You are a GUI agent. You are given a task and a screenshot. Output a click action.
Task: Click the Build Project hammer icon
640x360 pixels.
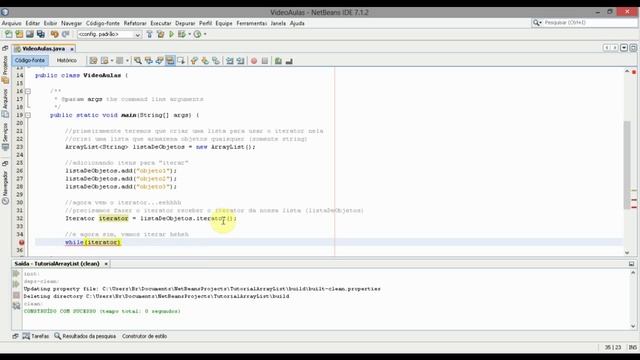point(149,34)
